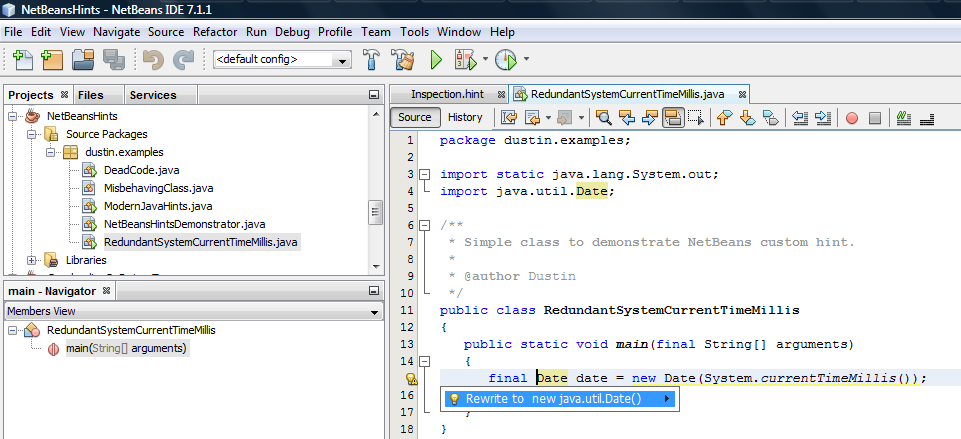Collapse the import code fold at line 3
Image resolution: width=961 pixels, height=439 pixels.
(x=424, y=175)
